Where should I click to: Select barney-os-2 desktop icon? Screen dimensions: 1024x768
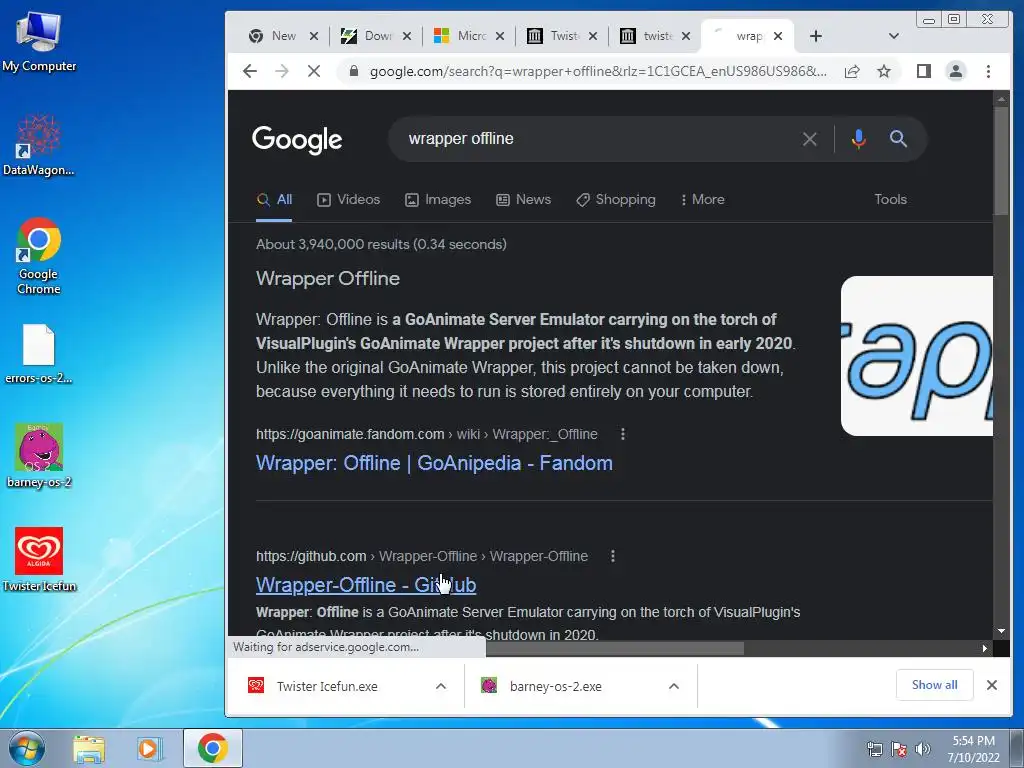39,456
